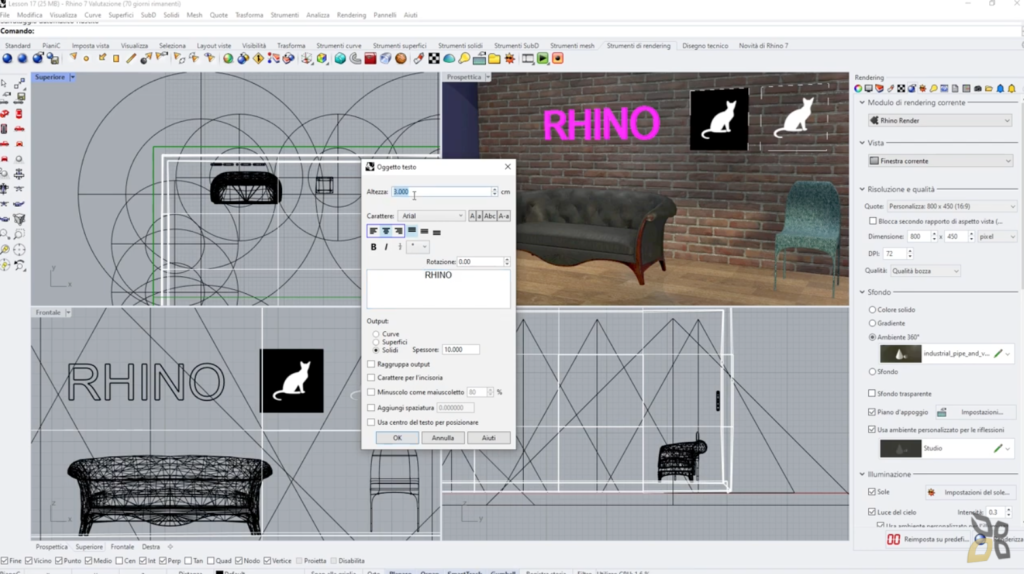1024x574 pixels.
Task: Select the Curve output option
Action: pos(376,334)
